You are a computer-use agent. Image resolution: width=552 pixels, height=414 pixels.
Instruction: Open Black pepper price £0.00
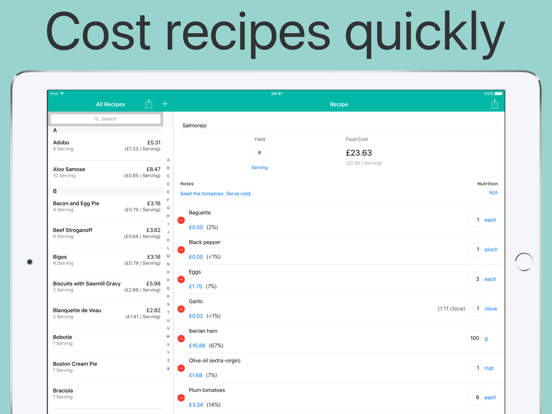[196, 257]
